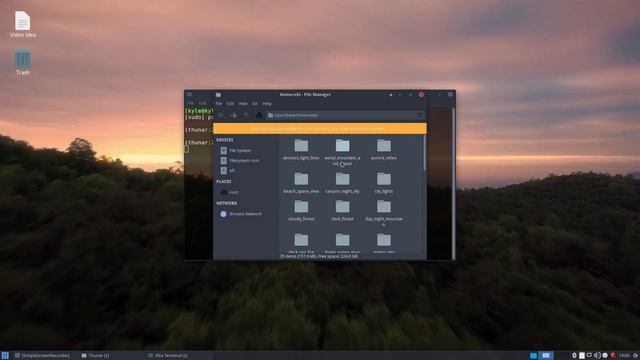640x360 pixels.
Task: Click the status bar items count text
Action: (x=319, y=256)
